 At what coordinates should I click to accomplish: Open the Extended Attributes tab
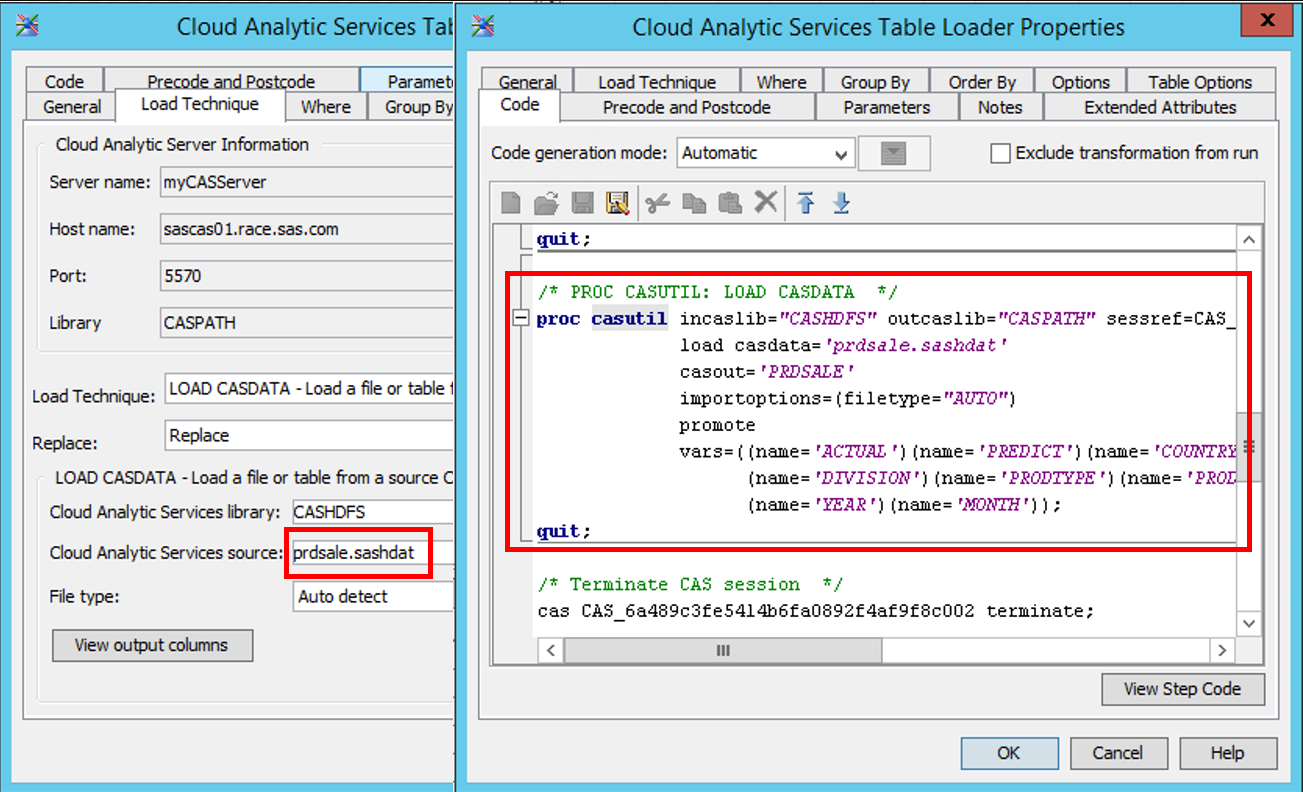coord(1159,107)
